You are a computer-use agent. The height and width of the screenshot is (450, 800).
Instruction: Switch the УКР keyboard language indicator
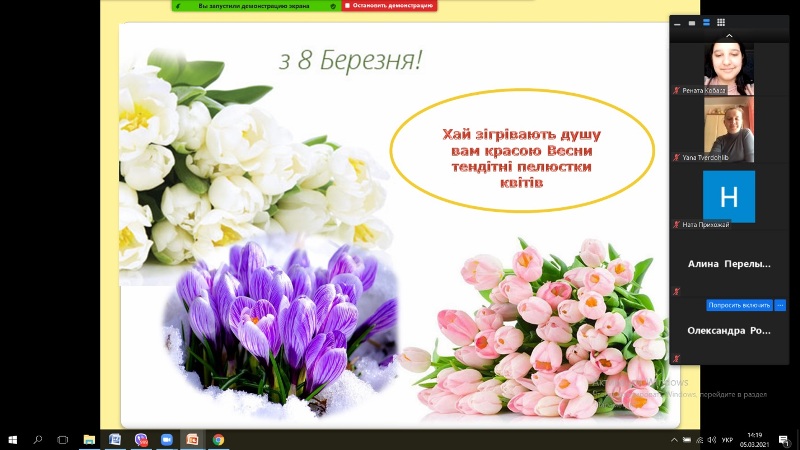click(728, 440)
